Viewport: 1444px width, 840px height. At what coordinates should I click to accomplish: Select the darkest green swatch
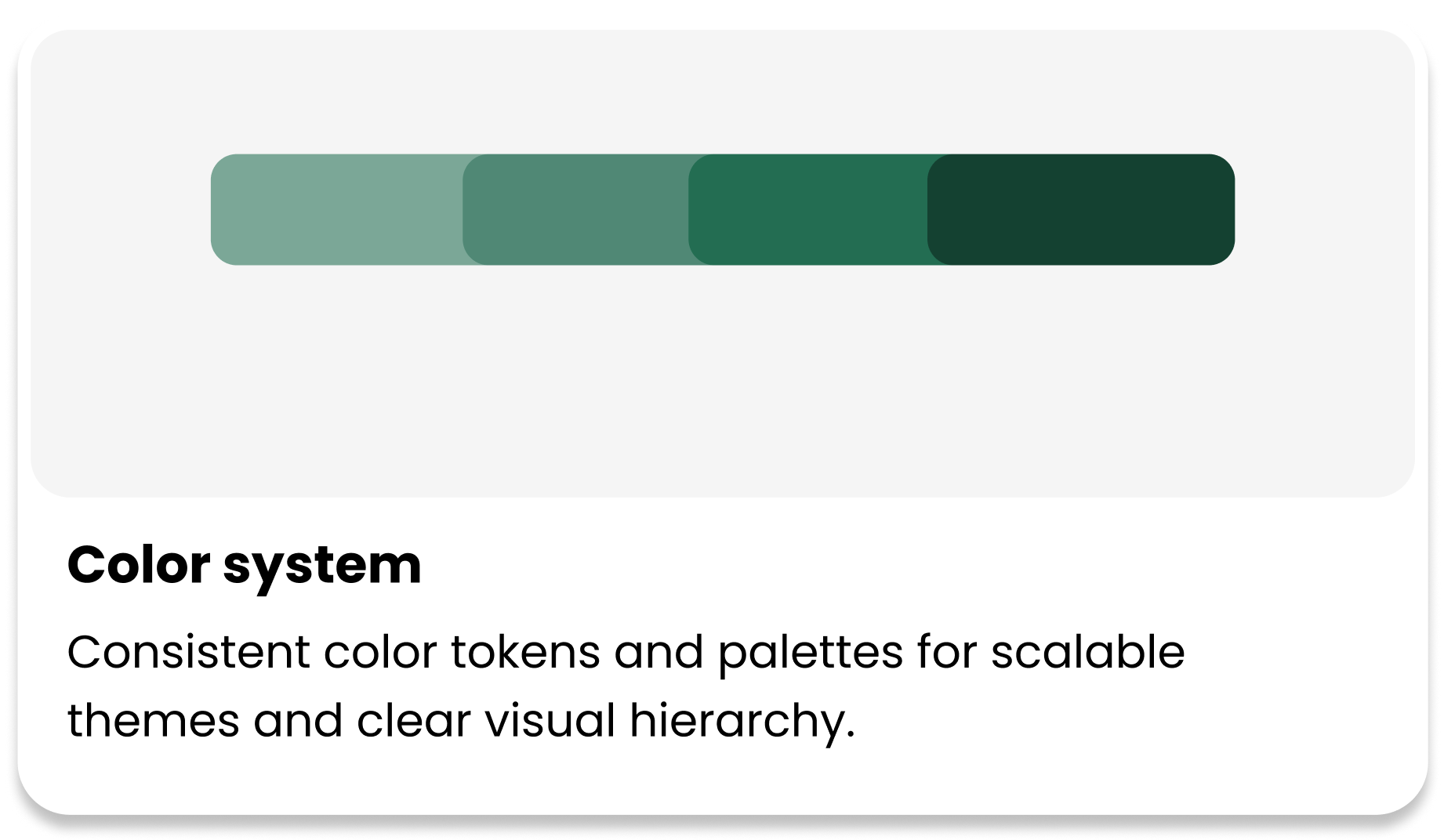[1081, 209]
